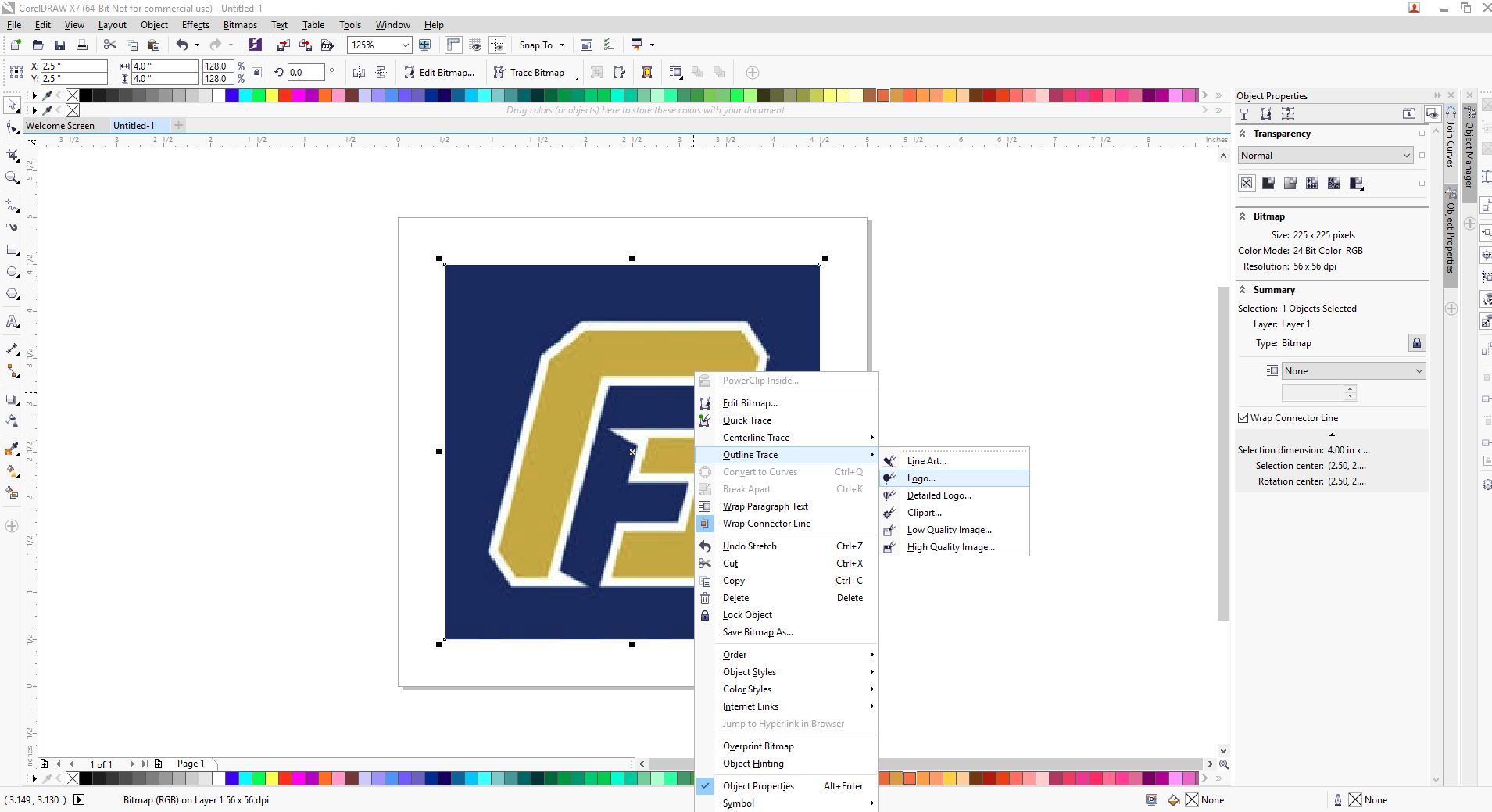This screenshot has height=812, width=1492.
Task: Select the Crop tool in toolbox
Action: [x=13, y=156]
